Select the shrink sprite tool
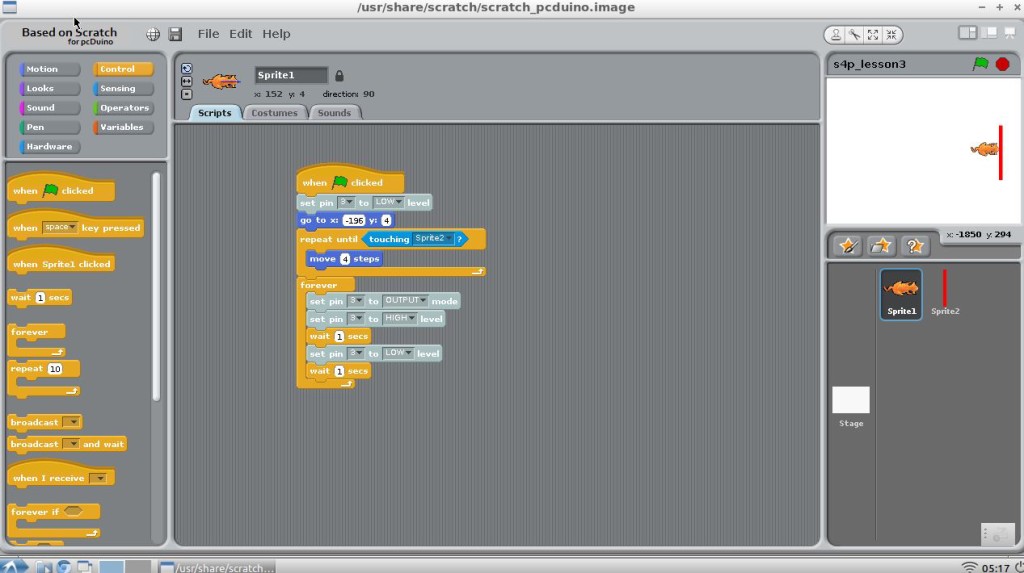 [x=891, y=35]
